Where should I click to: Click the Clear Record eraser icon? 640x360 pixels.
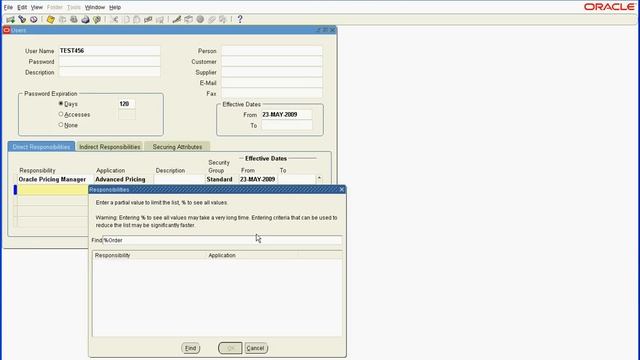click(148, 19)
